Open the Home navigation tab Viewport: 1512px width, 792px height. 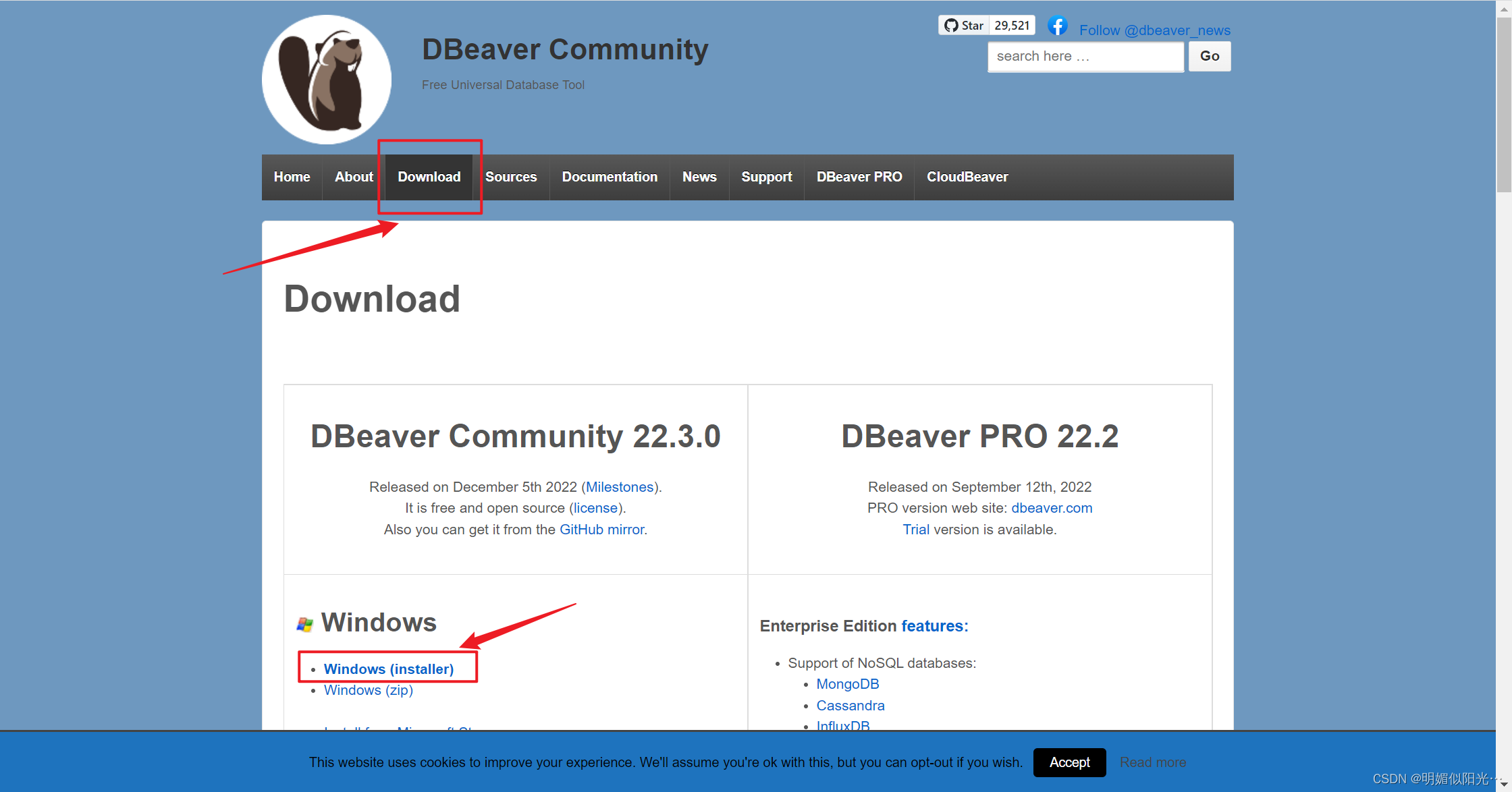tap(291, 177)
